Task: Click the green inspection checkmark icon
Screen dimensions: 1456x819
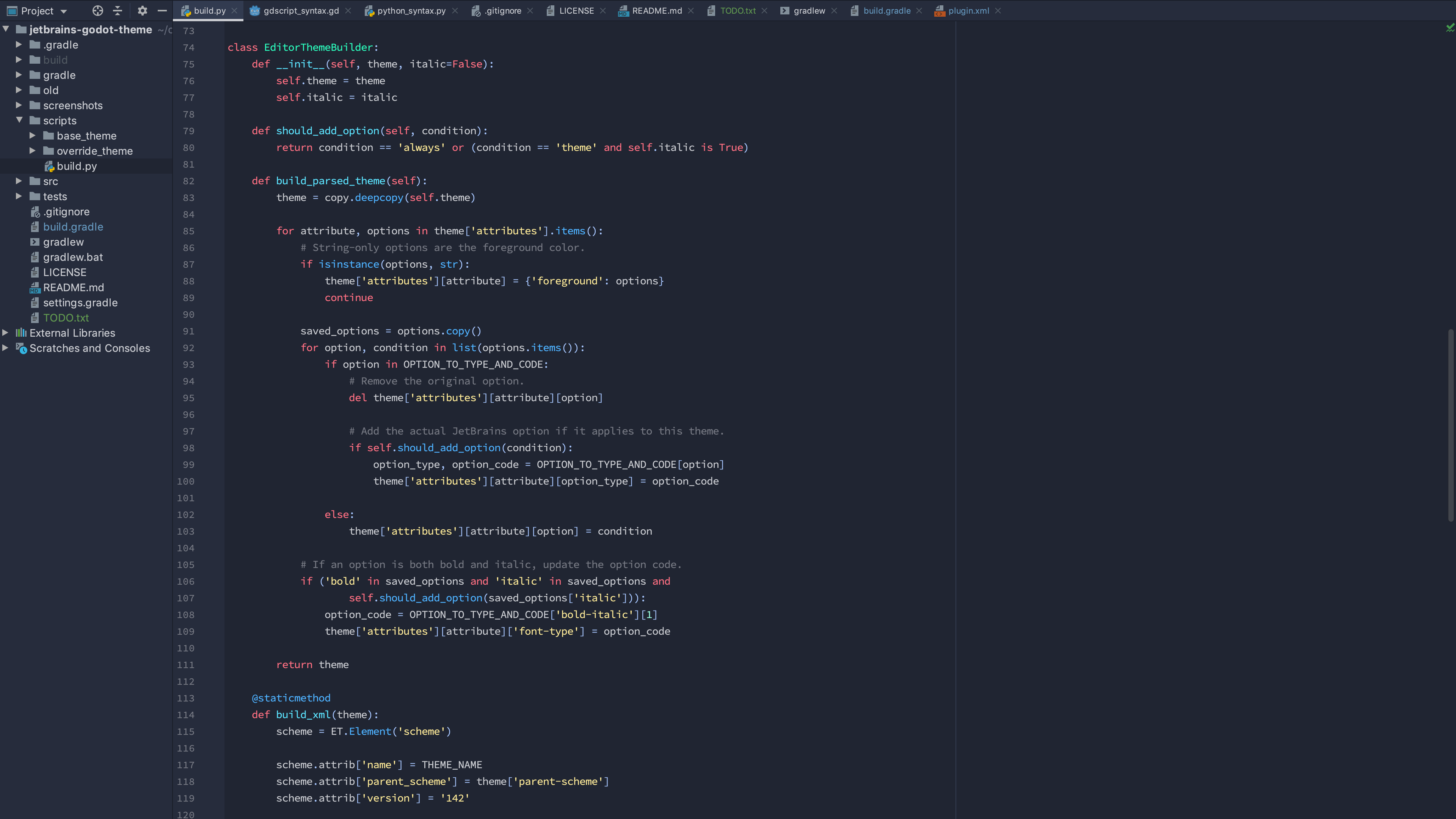Action: tap(1450, 27)
